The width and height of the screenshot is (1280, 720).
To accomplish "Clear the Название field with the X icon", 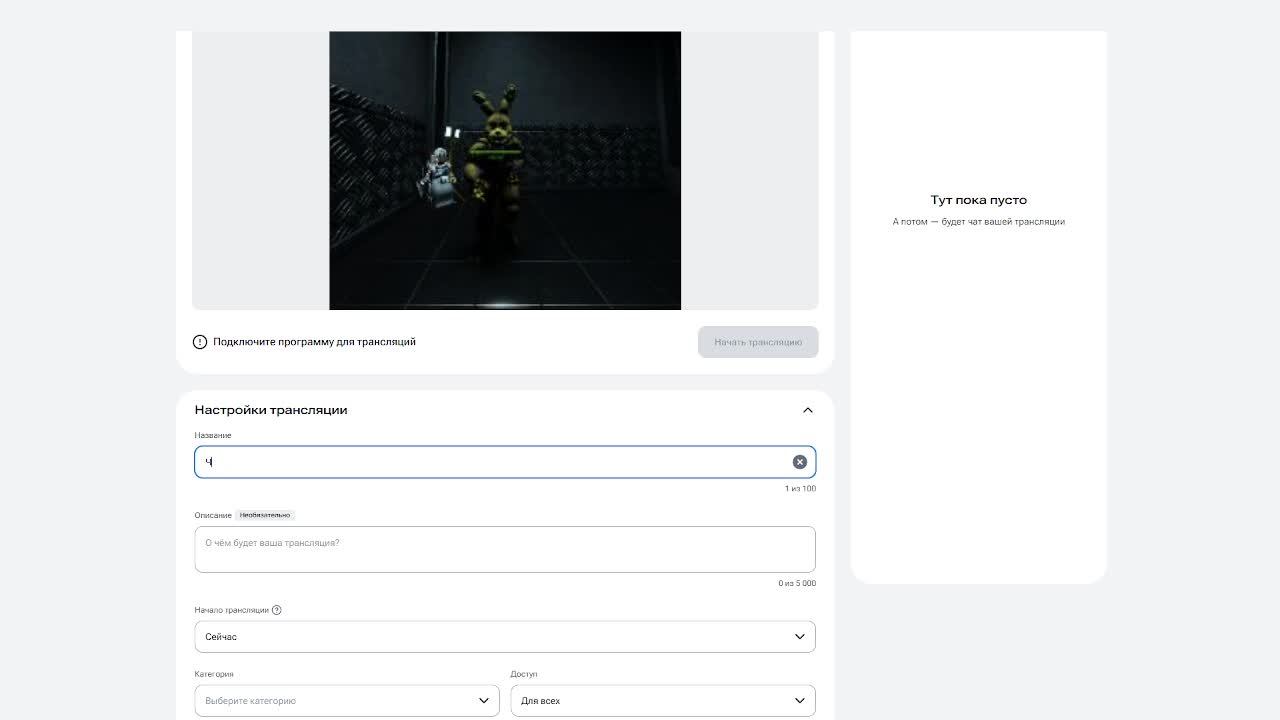I will click(x=800, y=462).
